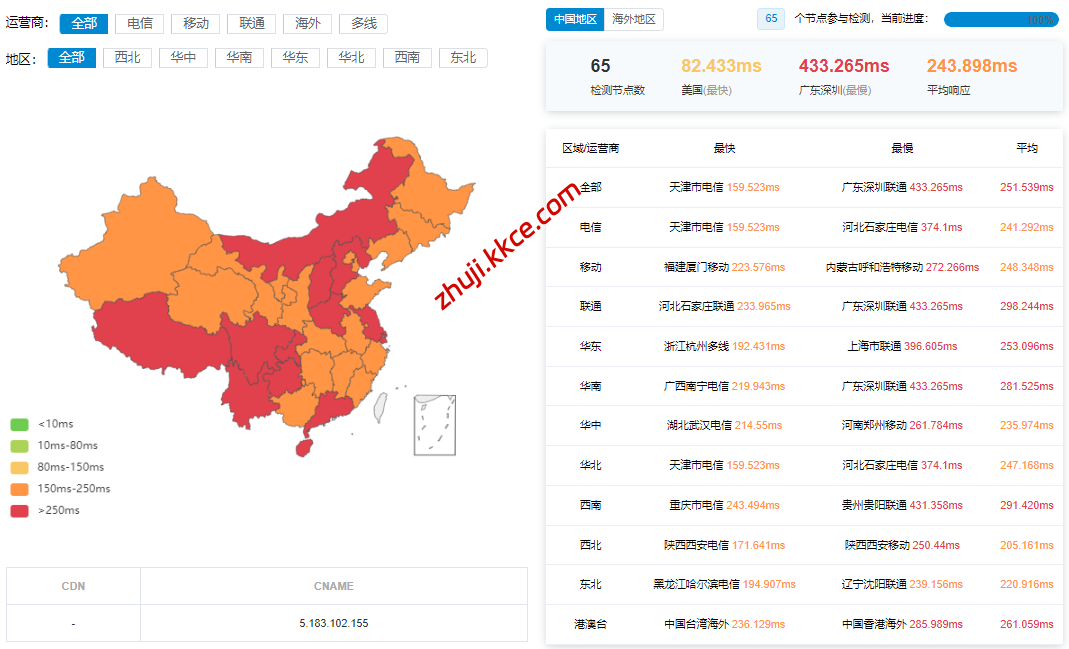The image size is (1069, 649).
Task: Click the Xinjiang region on the map
Action: coord(130,240)
